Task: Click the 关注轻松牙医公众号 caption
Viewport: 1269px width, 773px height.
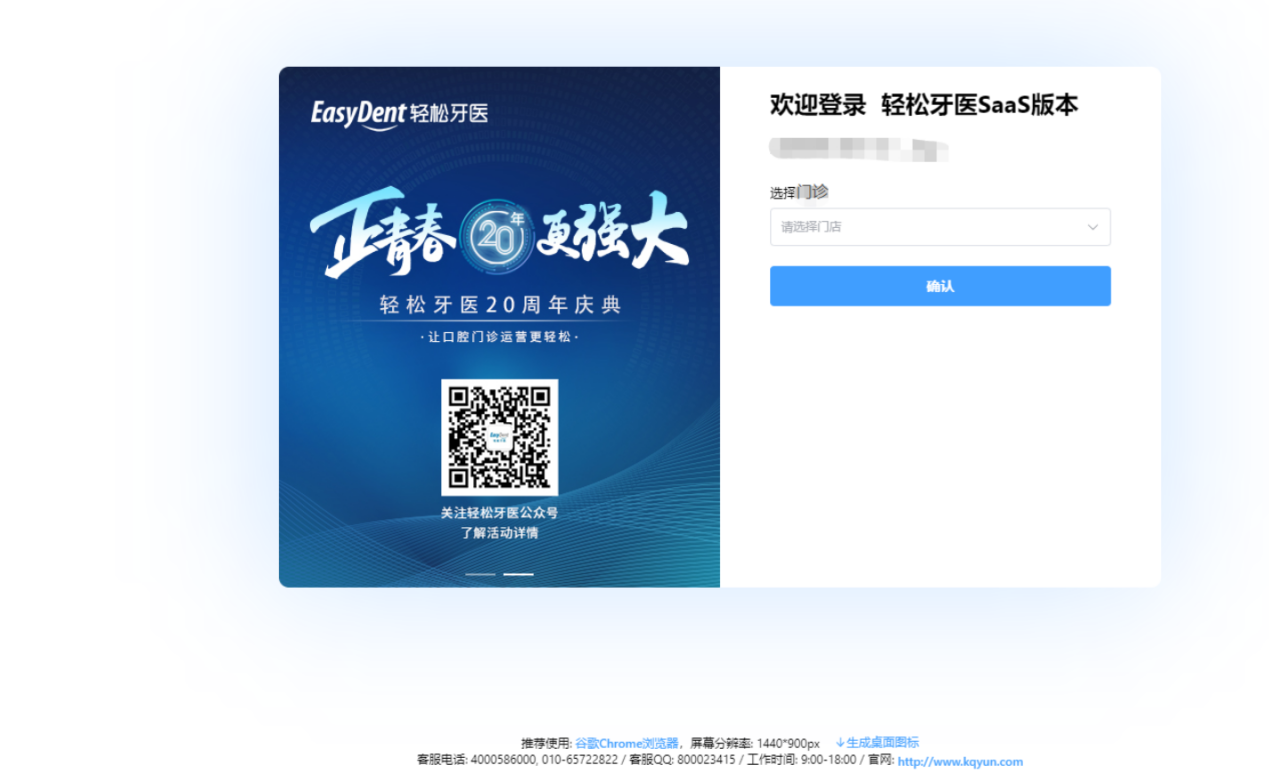Action: tap(499, 513)
